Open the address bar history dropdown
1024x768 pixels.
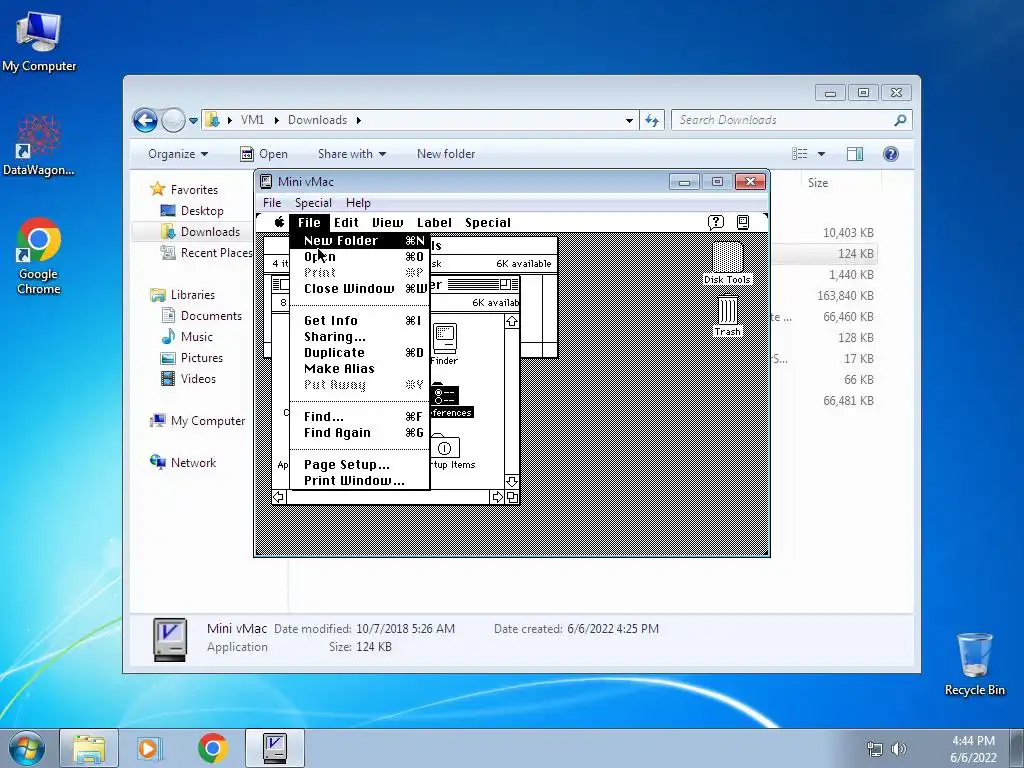click(629, 120)
